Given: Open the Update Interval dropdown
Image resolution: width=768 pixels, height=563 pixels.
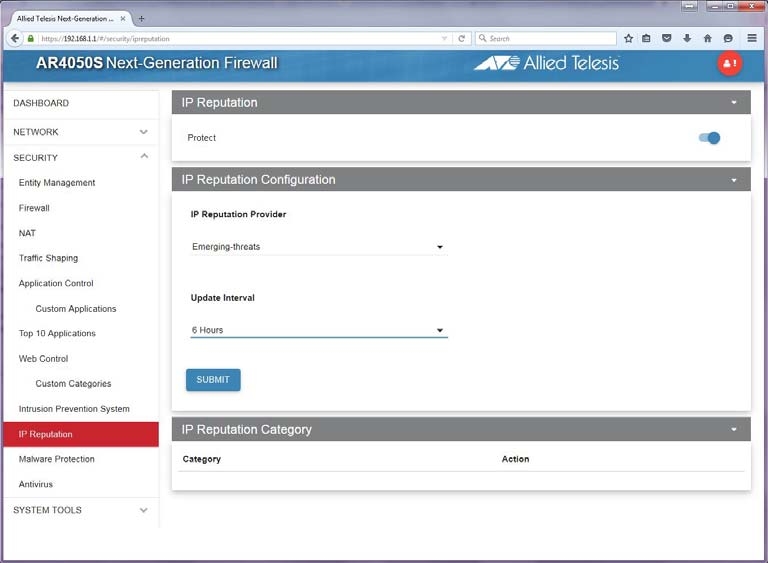Looking at the screenshot, I should pyautogui.click(x=318, y=330).
